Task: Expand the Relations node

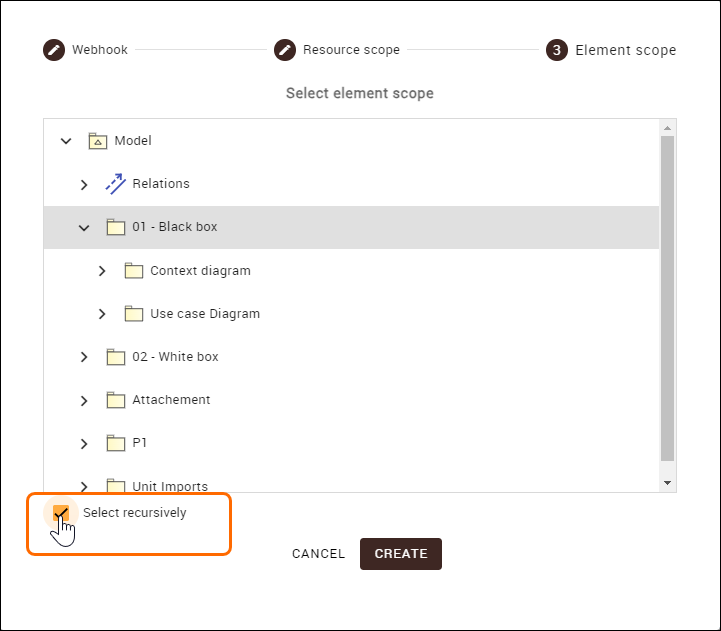Action: [x=84, y=184]
